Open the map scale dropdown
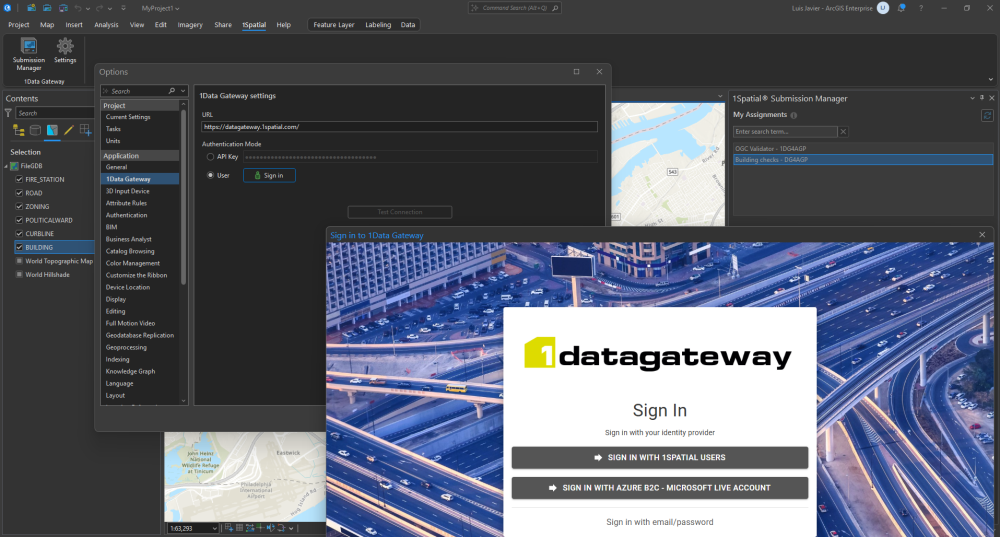 pyautogui.click(x=214, y=528)
